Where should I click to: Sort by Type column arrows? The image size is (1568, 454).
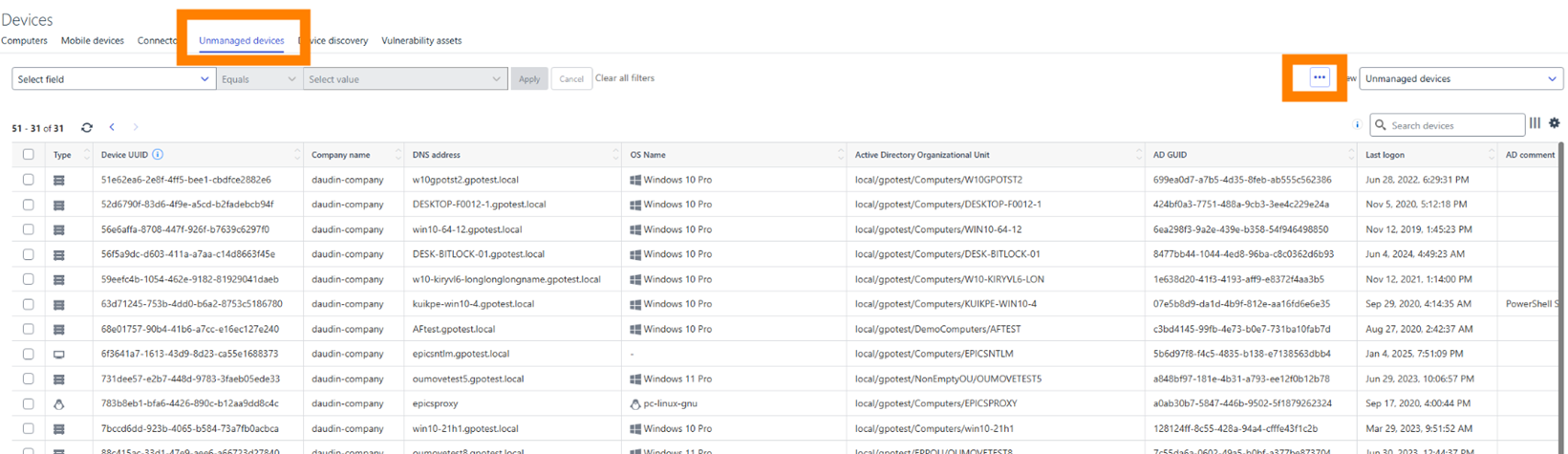click(87, 154)
